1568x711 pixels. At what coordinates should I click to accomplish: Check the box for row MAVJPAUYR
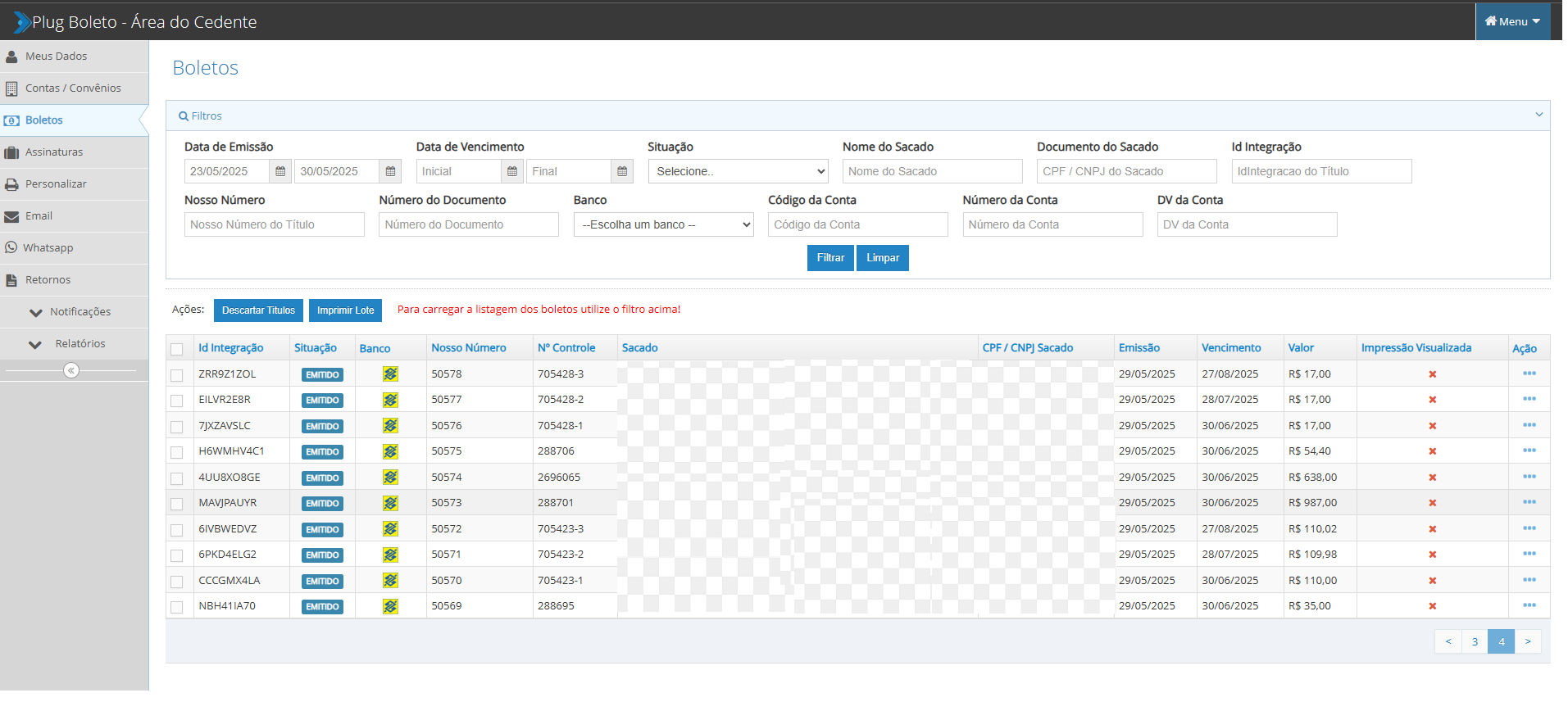pyautogui.click(x=177, y=504)
